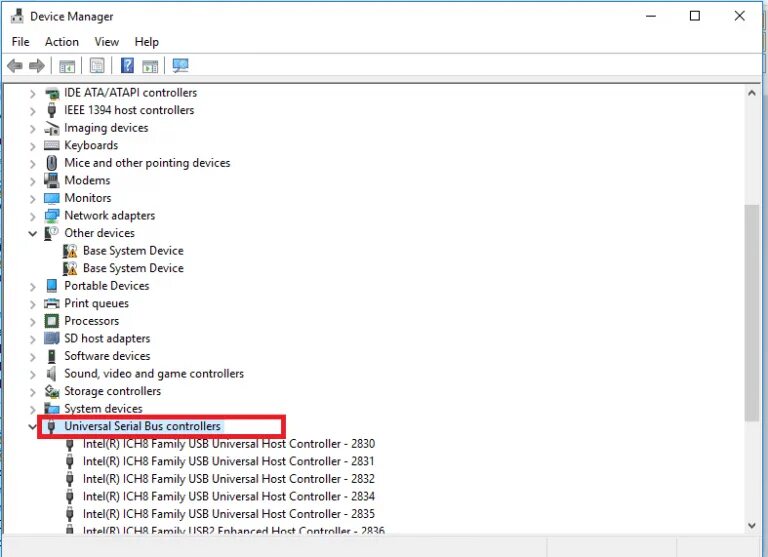Click warning icon of first Base System Device

point(70,251)
